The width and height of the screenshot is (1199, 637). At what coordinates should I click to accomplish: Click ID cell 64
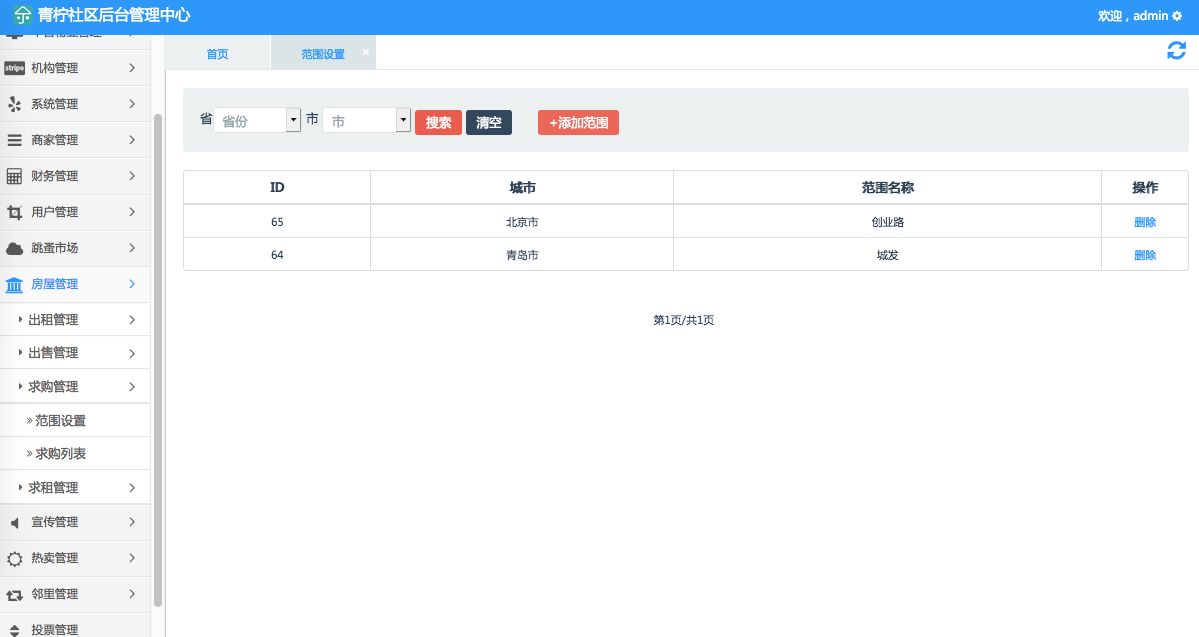[277, 255]
